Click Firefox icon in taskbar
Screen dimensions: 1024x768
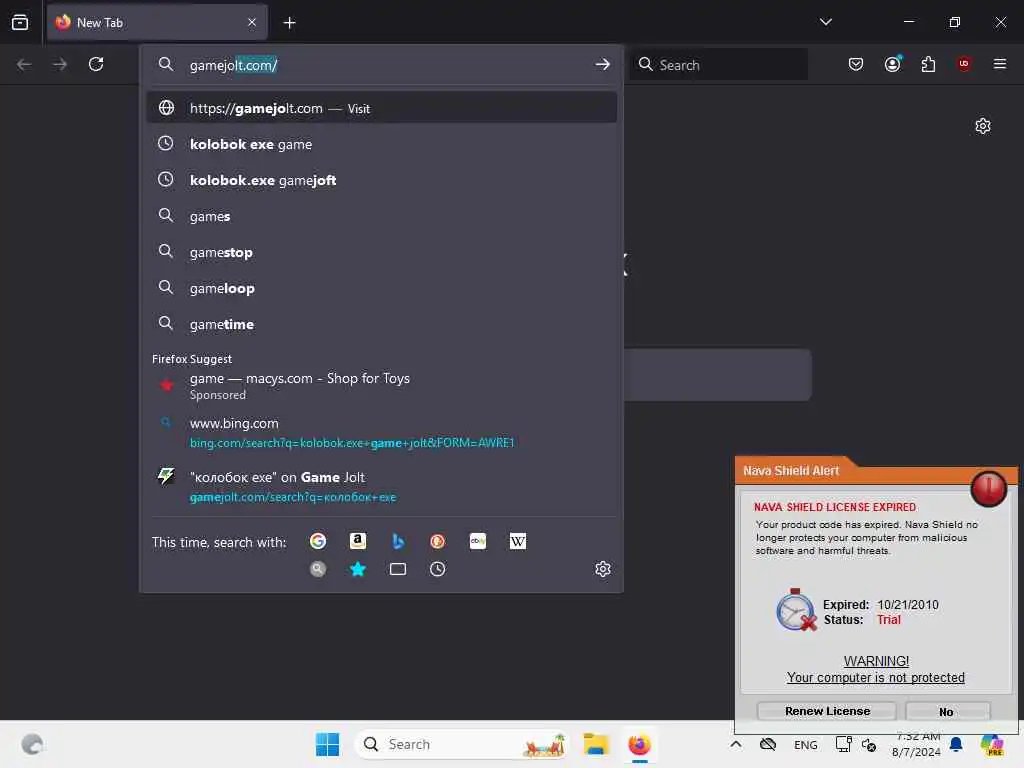pyautogui.click(x=639, y=744)
